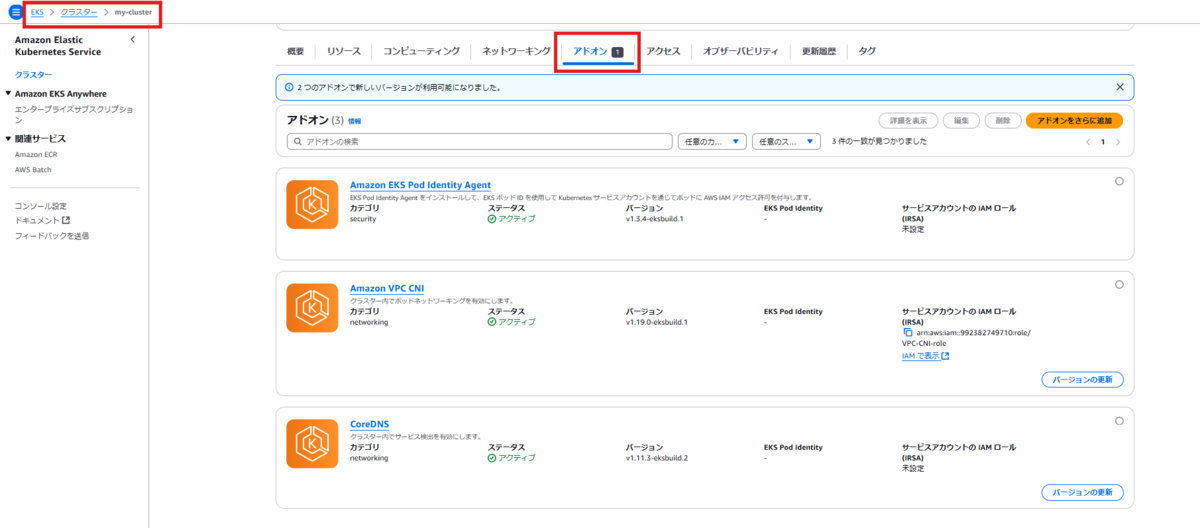Click the 編集 button
Image resolution: width=1200 pixels, height=528 pixels.
[961, 120]
